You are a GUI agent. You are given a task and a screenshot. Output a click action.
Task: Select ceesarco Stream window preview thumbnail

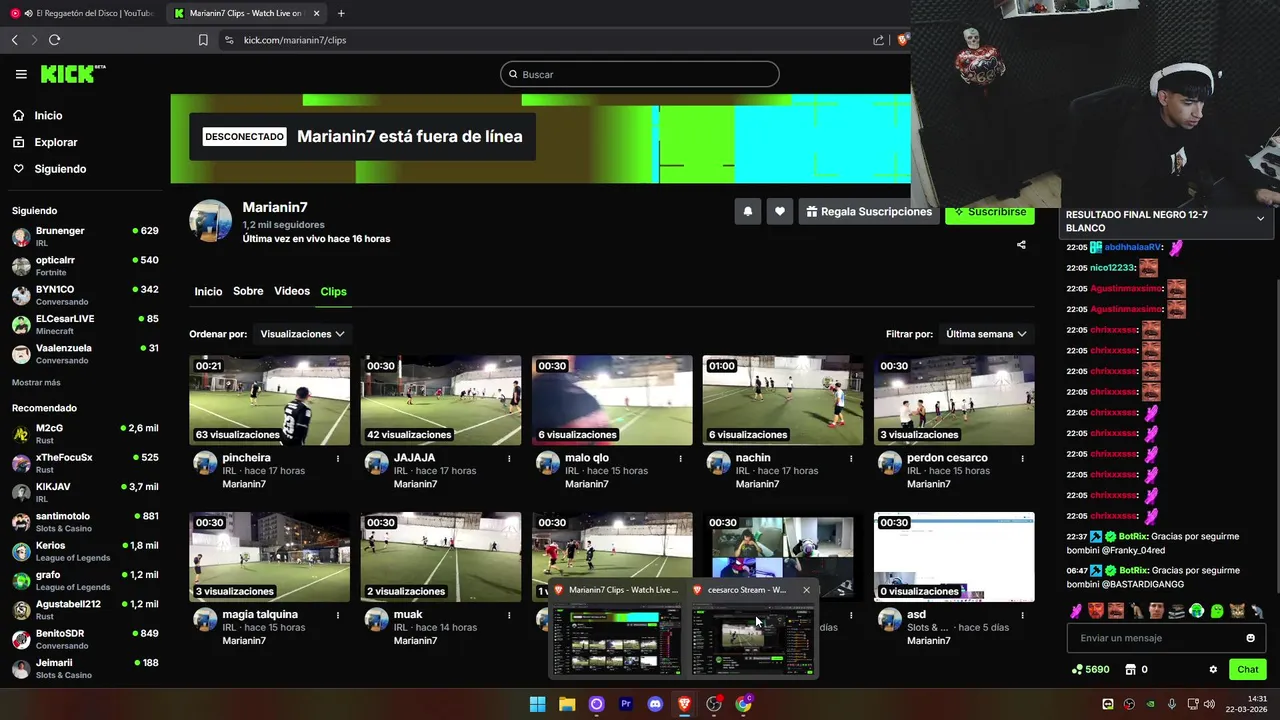coord(753,640)
